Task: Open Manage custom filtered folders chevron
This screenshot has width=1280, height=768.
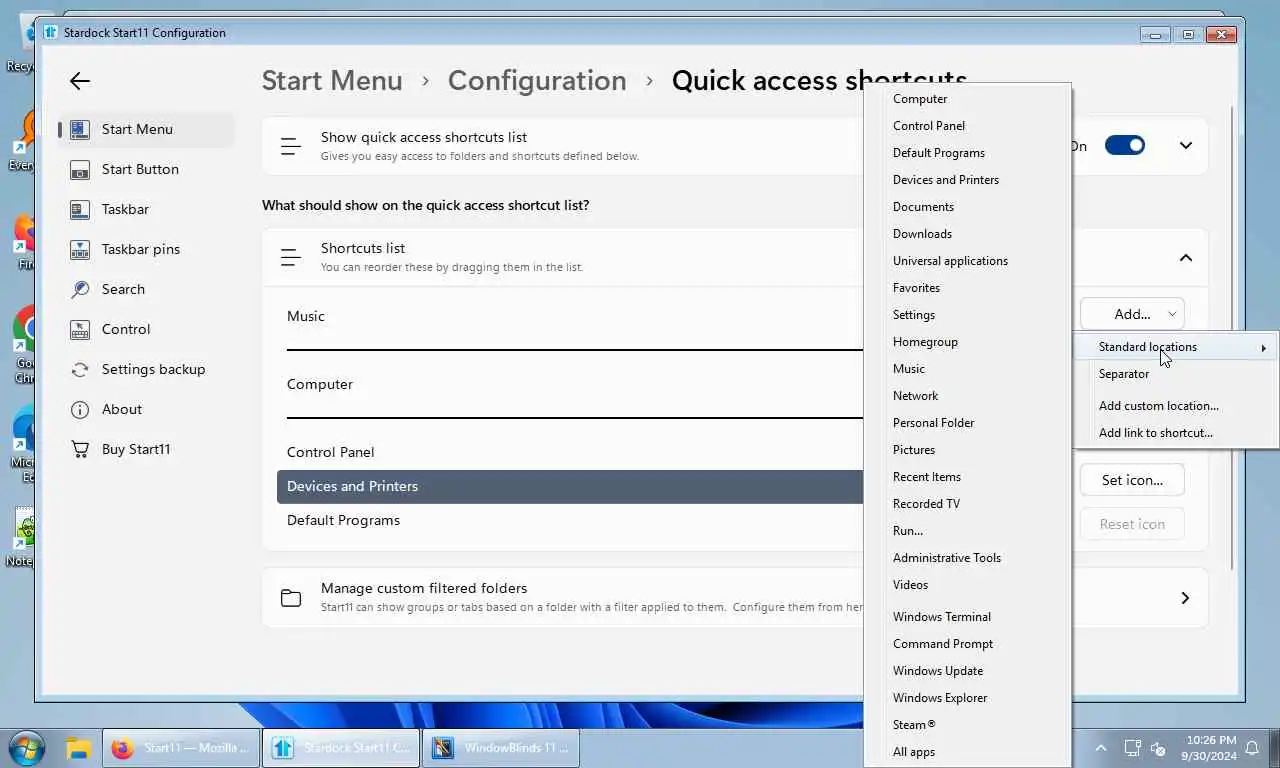Action: click(1186, 598)
